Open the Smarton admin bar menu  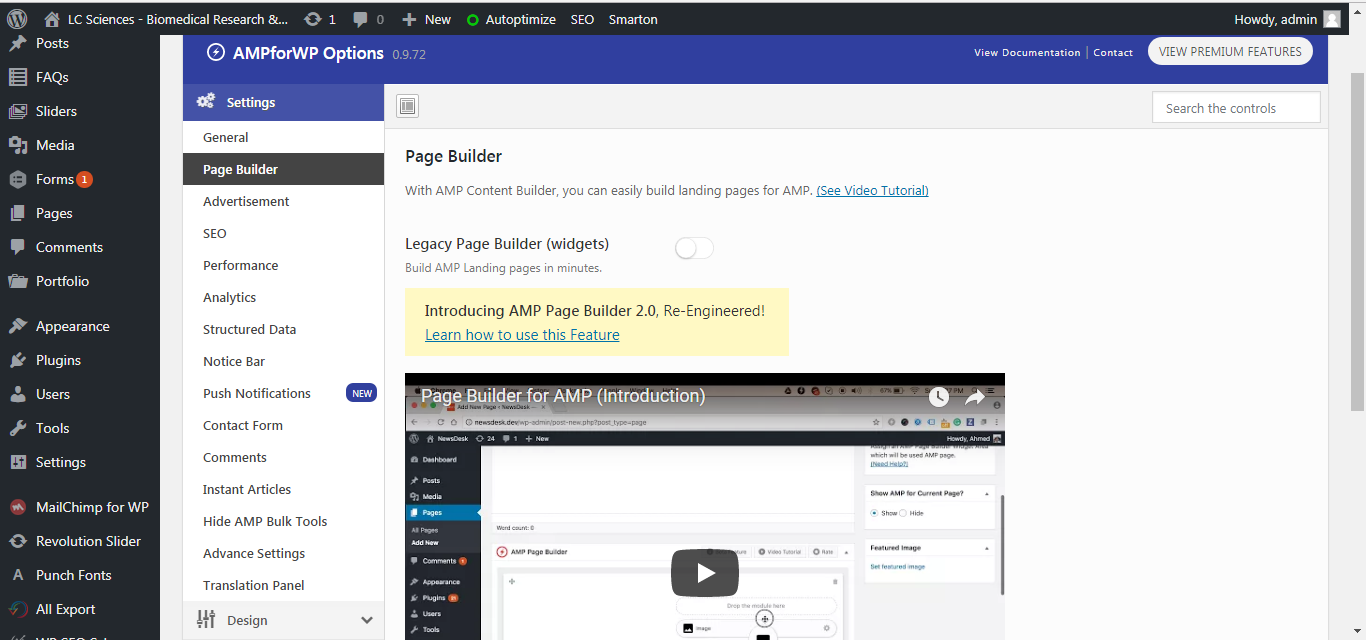[x=633, y=19]
